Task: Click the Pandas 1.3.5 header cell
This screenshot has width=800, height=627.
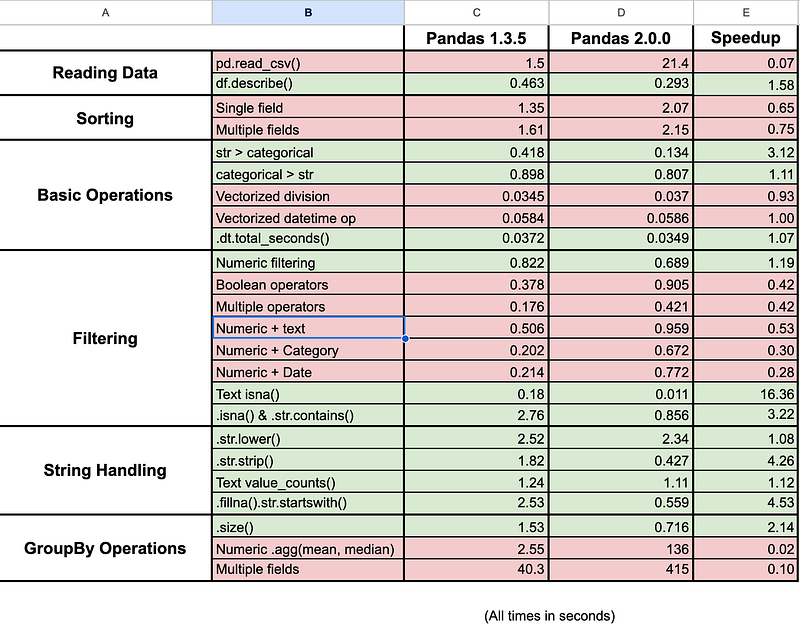Action: (476, 38)
